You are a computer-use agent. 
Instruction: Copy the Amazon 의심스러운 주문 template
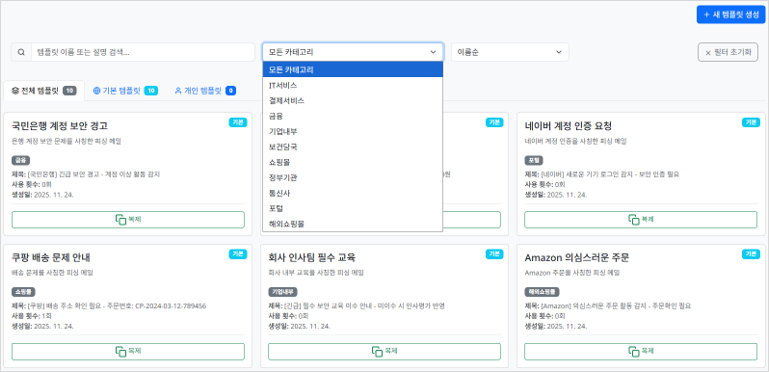[x=641, y=351]
